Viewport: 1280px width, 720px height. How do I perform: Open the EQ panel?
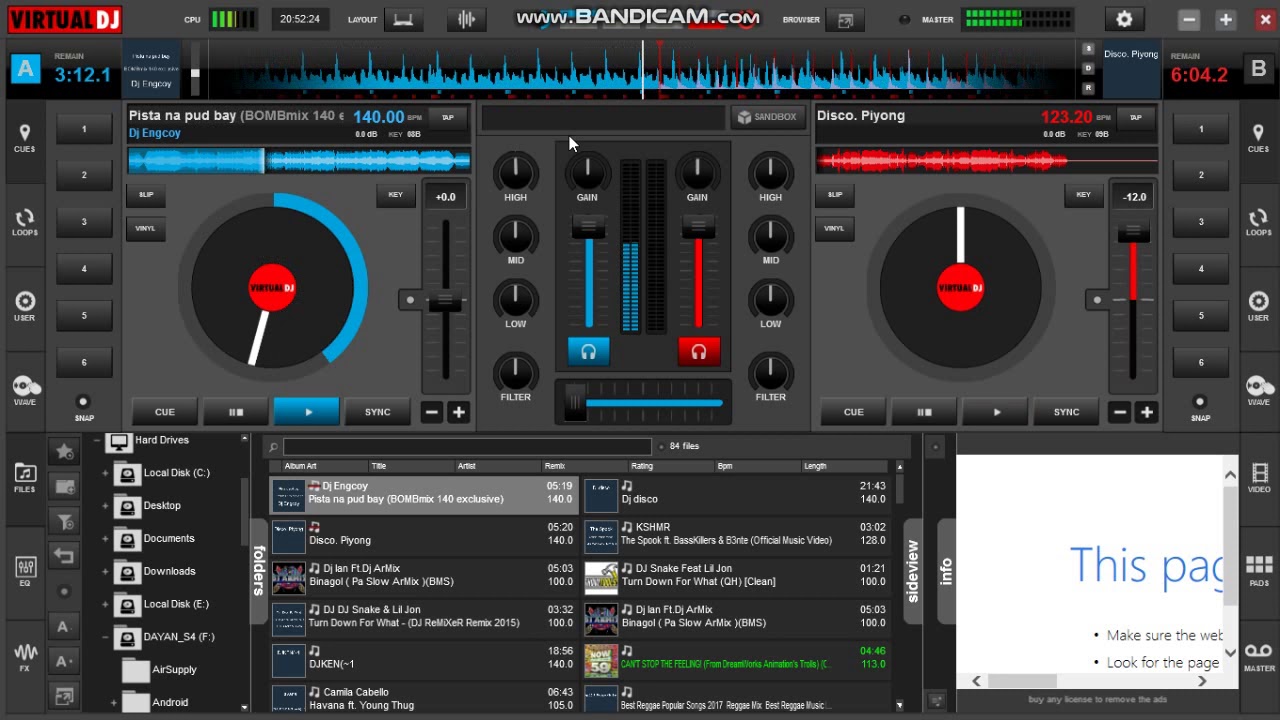[24, 571]
